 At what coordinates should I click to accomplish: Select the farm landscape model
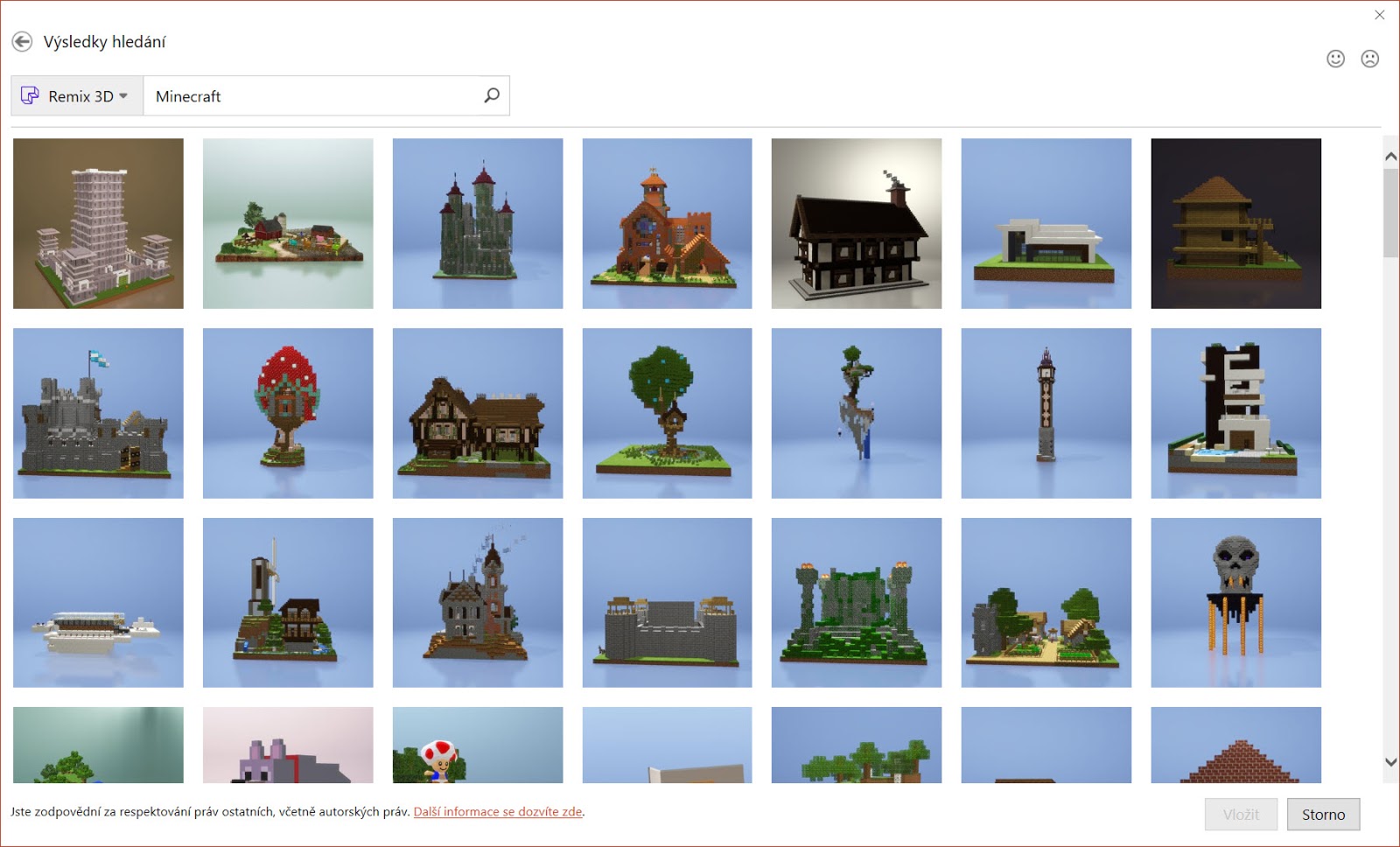click(288, 223)
